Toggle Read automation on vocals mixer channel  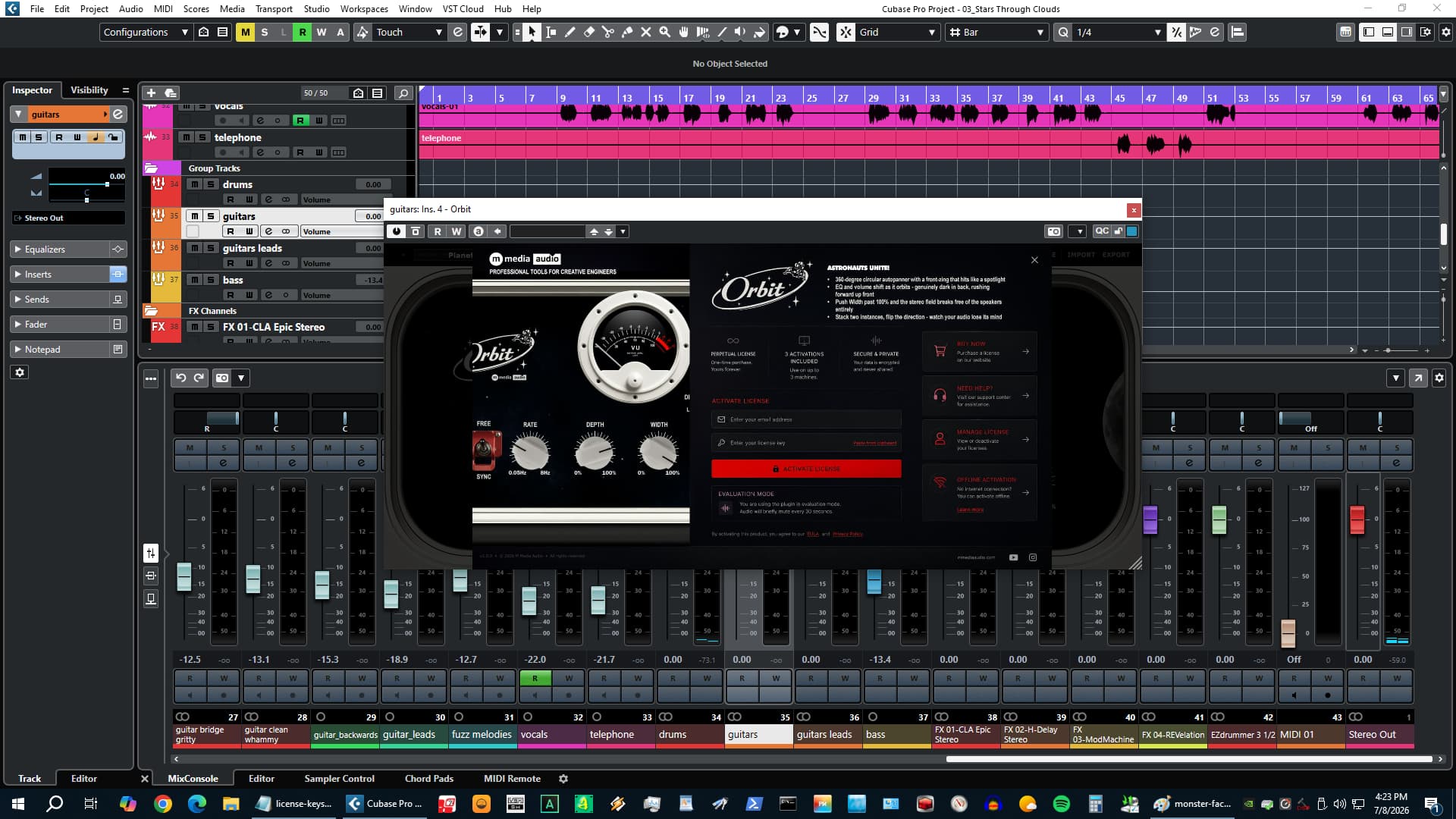click(x=535, y=678)
